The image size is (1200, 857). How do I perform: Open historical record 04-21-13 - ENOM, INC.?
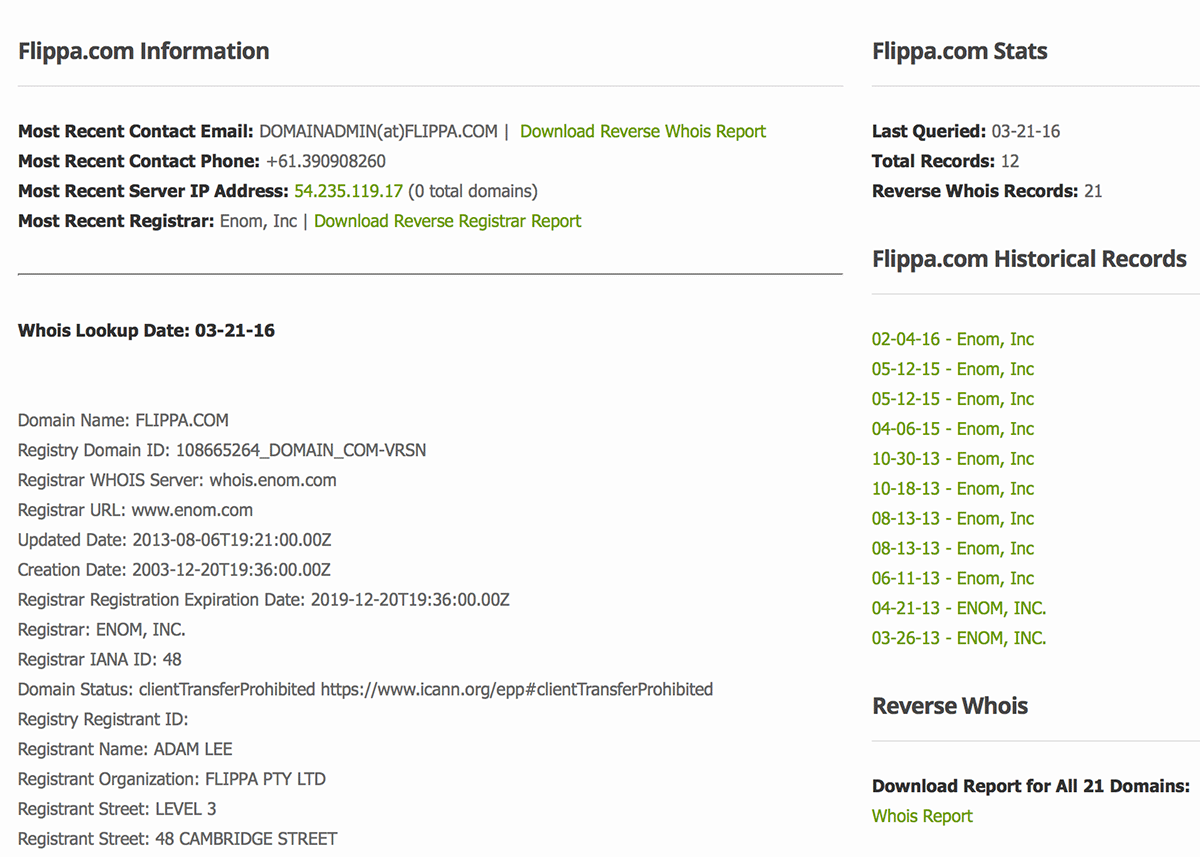click(959, 608)
